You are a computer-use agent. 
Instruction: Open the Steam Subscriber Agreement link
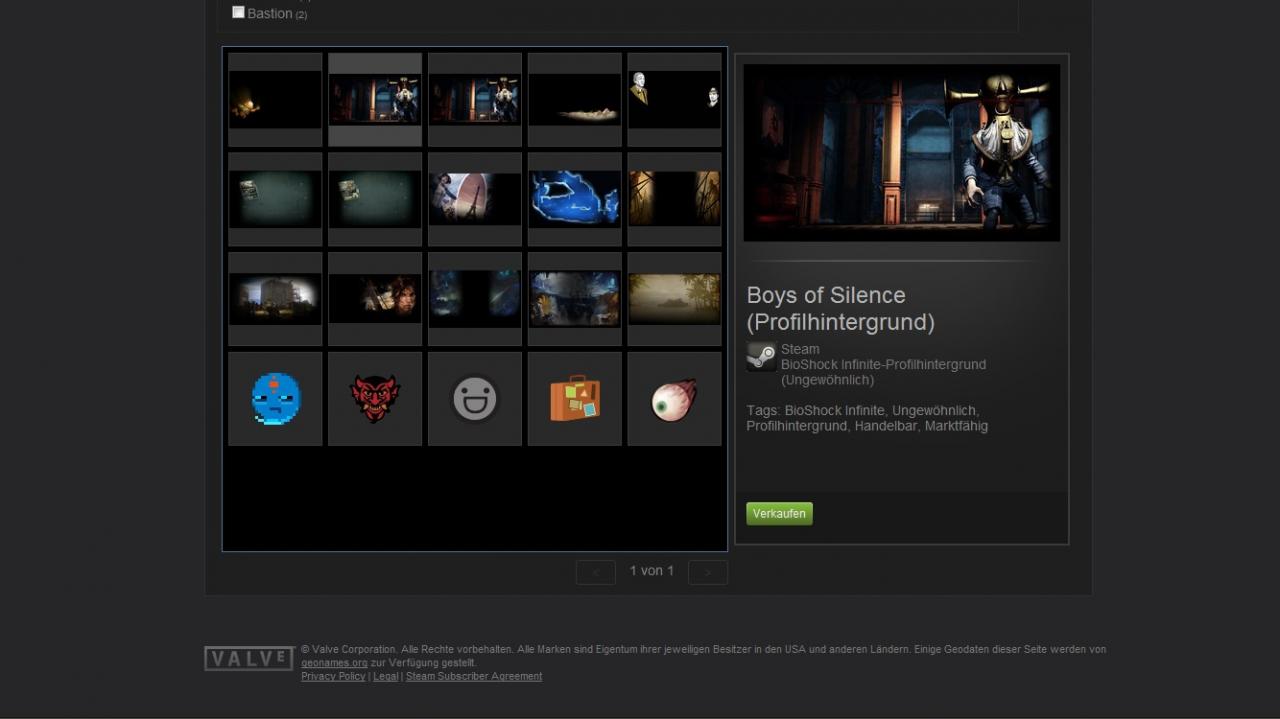[474, 677]
